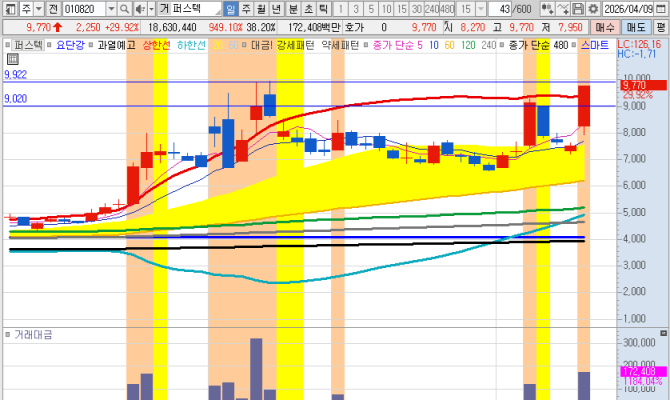The height and width of the screenshot is (400, 670).
Task: Select the 일 daily chart period button
Action: coord(230,8)
